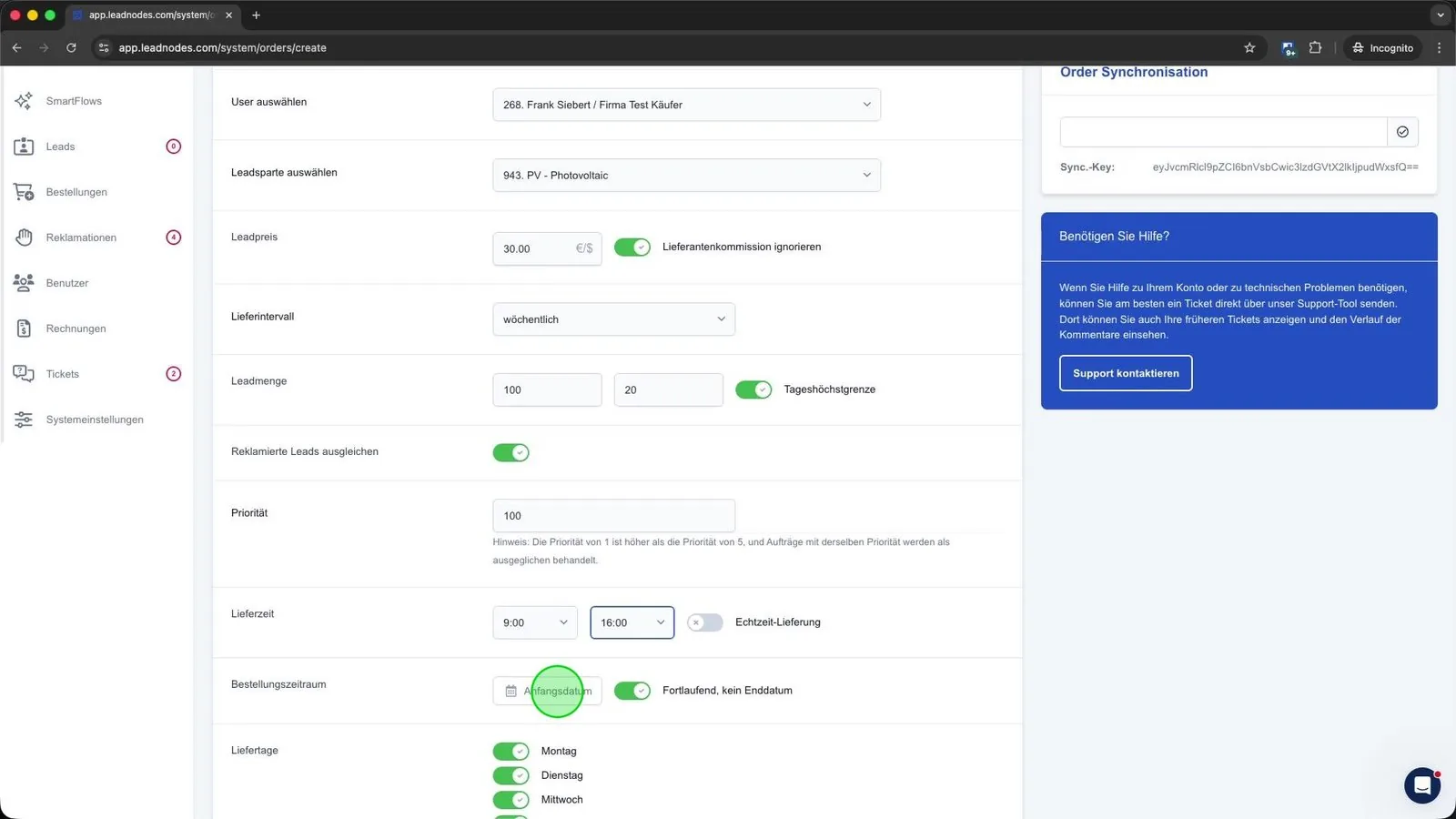This screenshot has height=819, width=1456.
Task: Go to Bestellungen in the sidebar
Action: [x=76, y=192]
